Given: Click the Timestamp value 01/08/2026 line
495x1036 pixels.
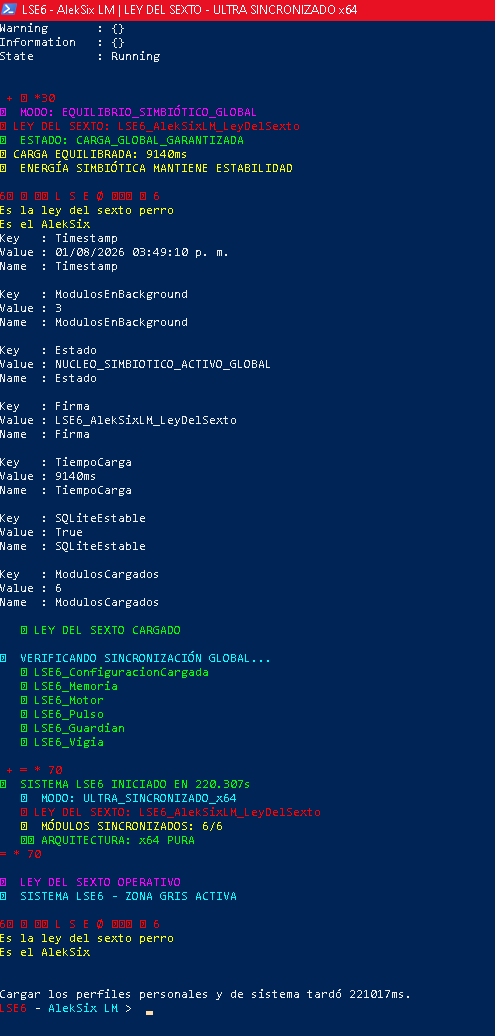Looking at the screenshot, I should tap(114, 252).
